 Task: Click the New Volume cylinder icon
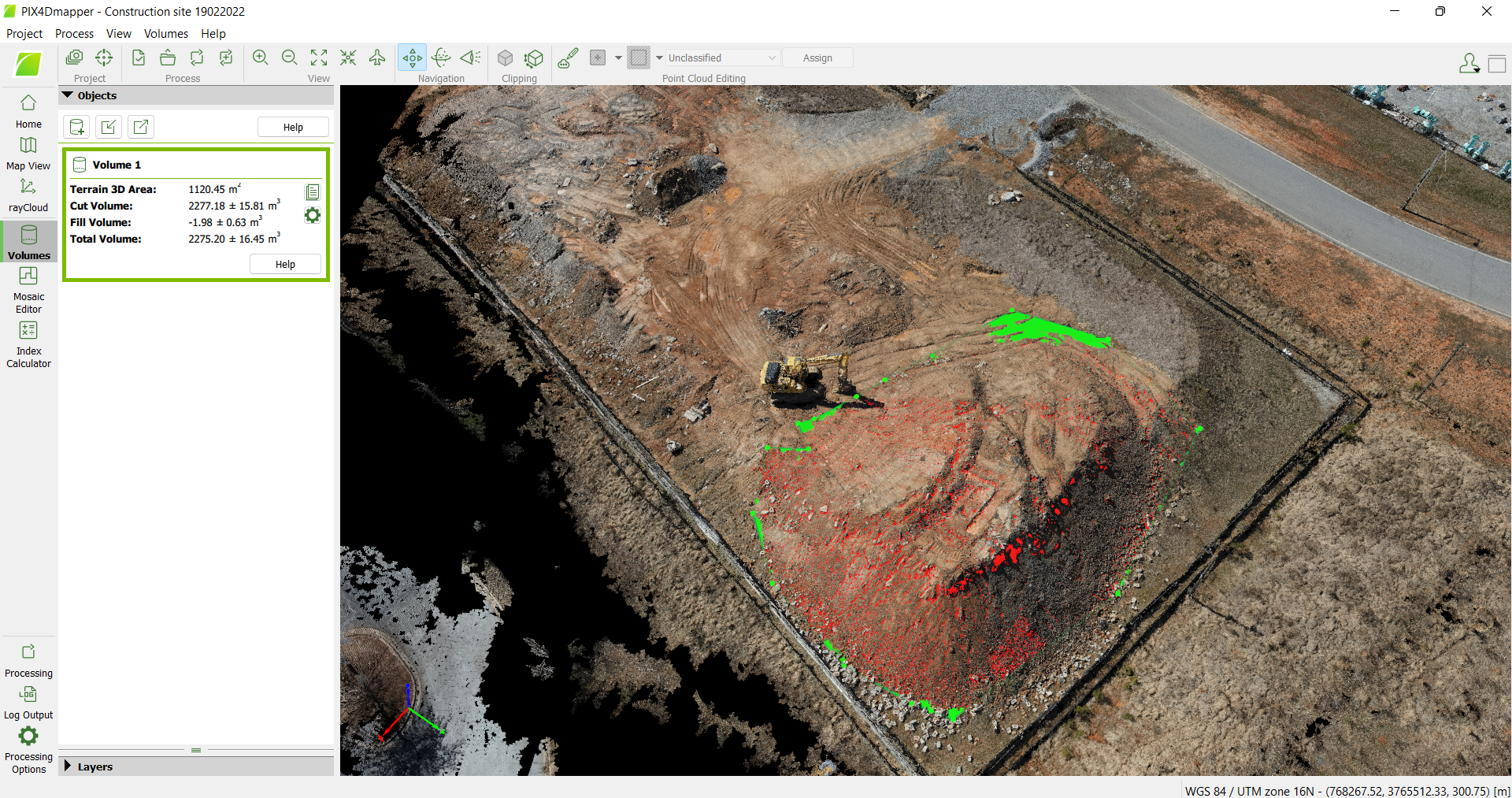tap(77, 127)
